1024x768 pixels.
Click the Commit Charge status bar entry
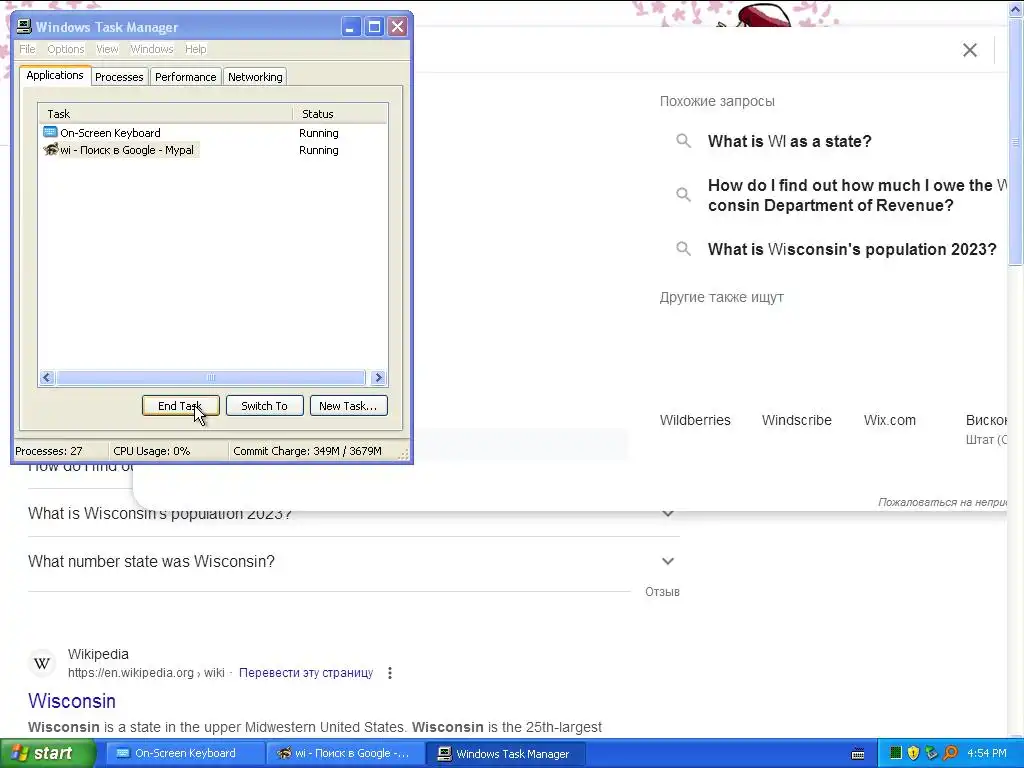(x=308, y=451)
